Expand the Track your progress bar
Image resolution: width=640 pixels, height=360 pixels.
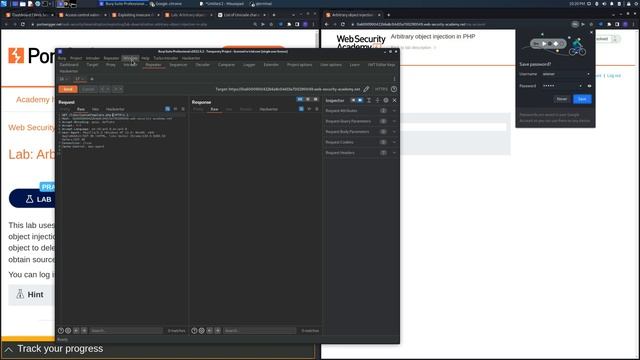coord(158,349)
